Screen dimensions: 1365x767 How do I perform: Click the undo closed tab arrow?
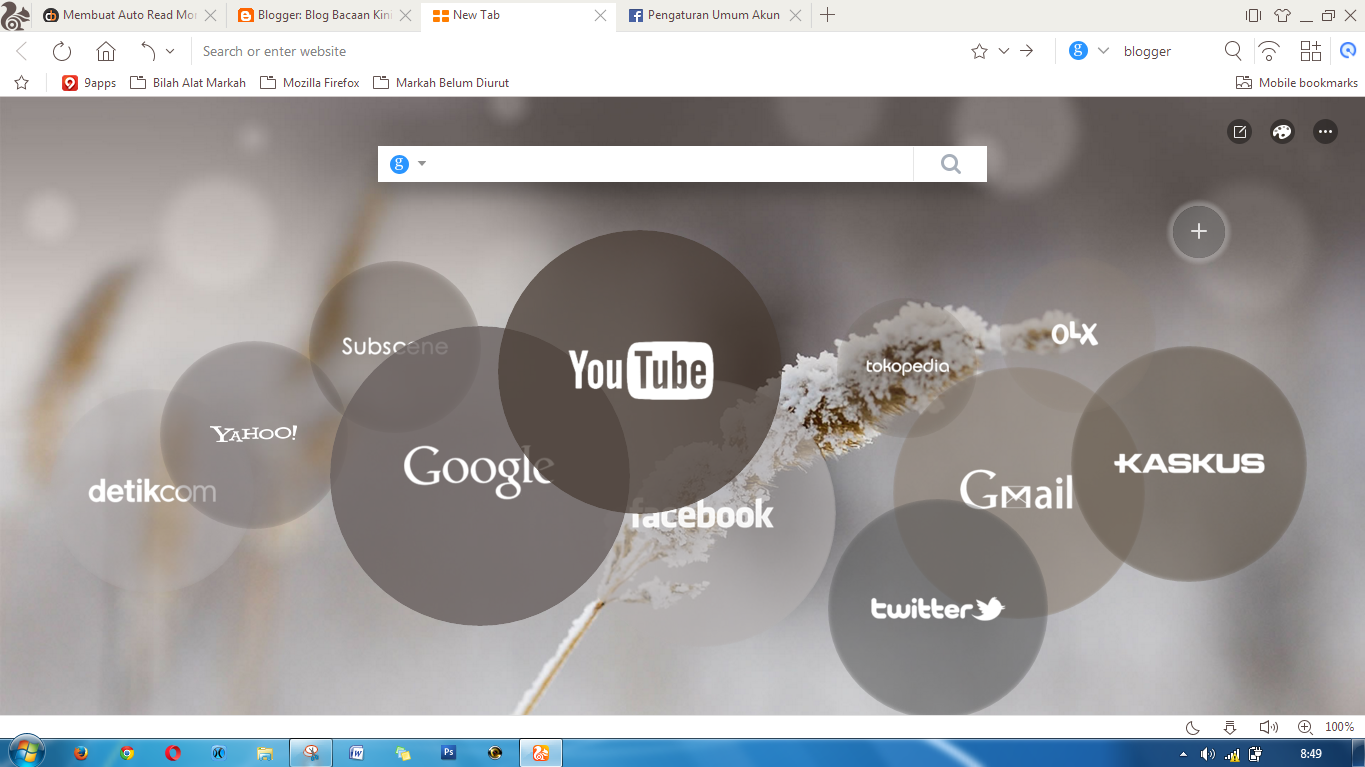(x=148, y=51)
